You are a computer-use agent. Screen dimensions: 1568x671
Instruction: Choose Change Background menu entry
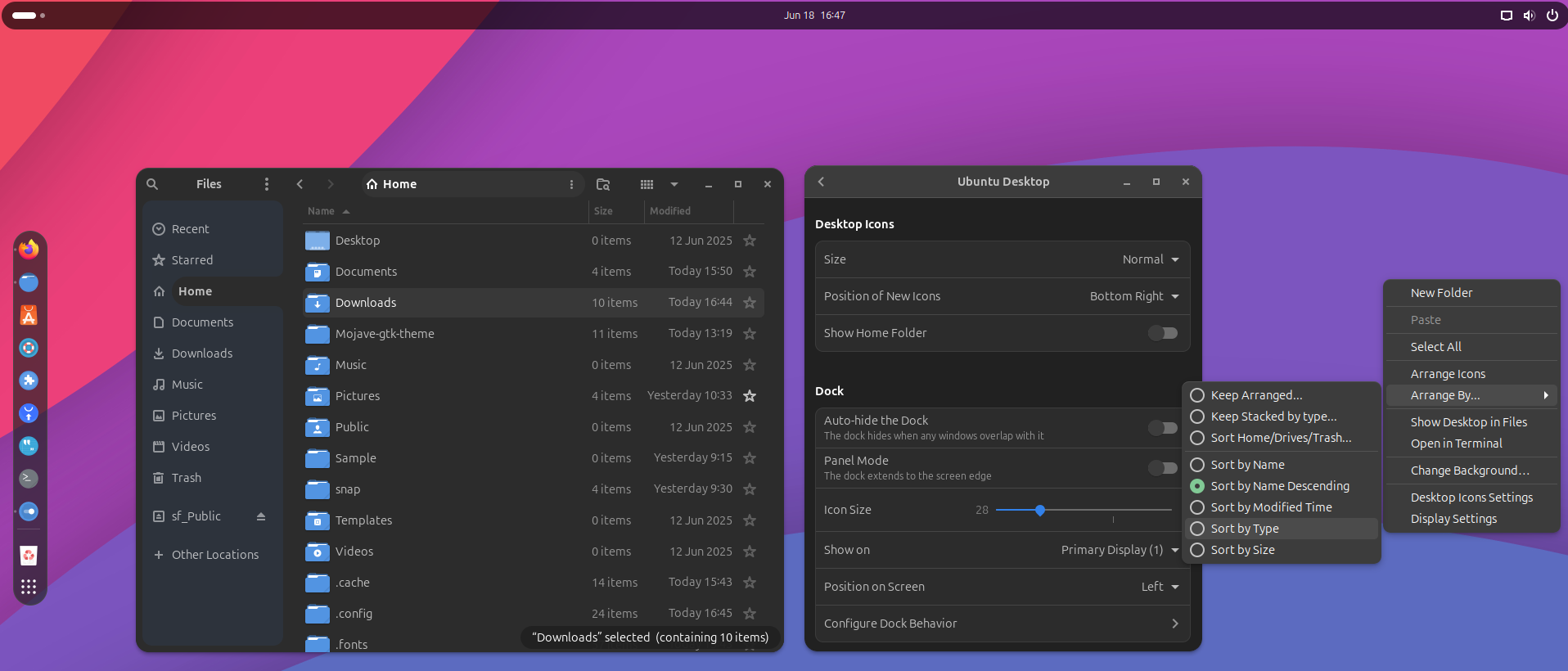pyautogui.click(x=1471, y=471)
